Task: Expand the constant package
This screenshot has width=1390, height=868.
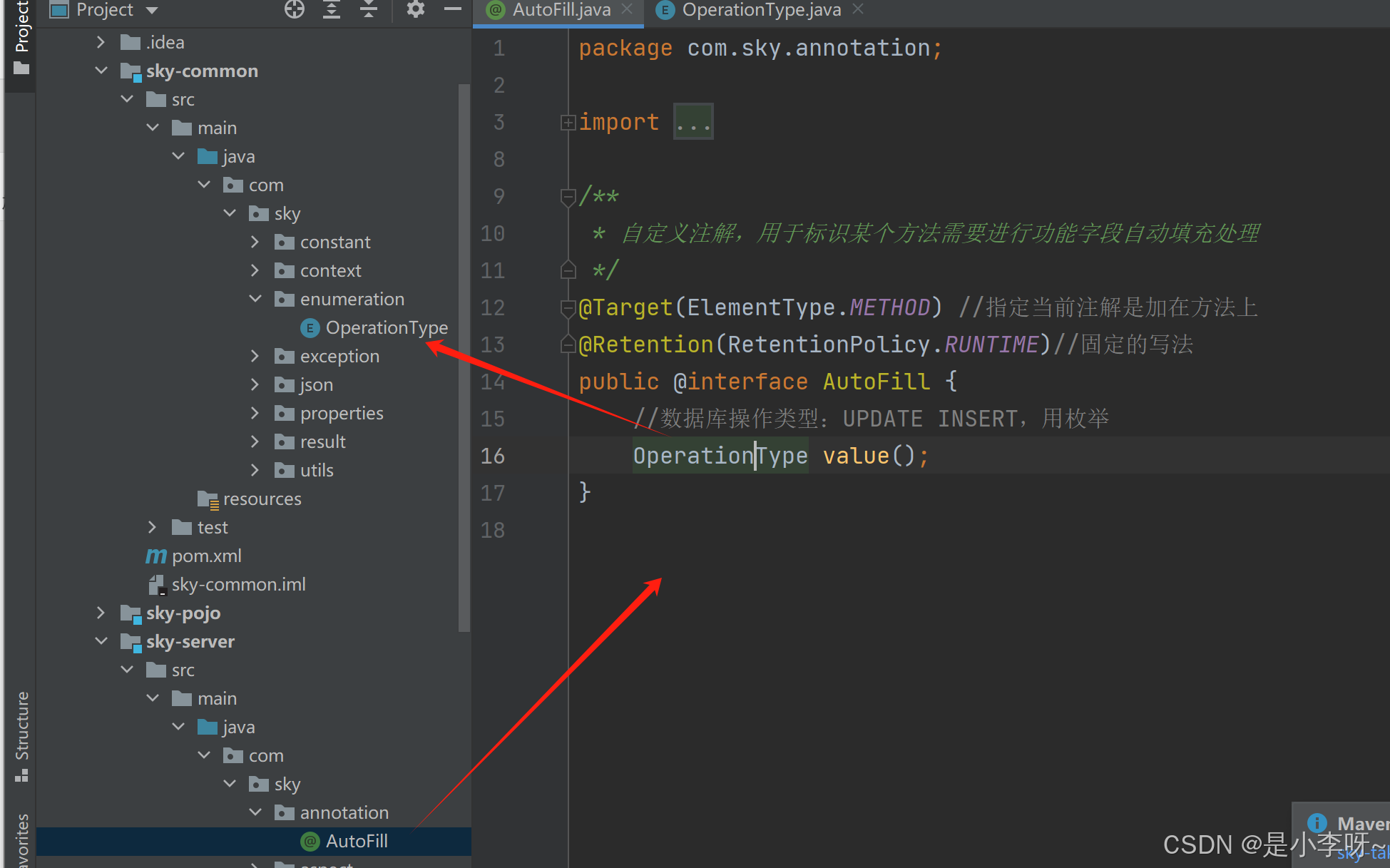Action: [x=255, y=242]
